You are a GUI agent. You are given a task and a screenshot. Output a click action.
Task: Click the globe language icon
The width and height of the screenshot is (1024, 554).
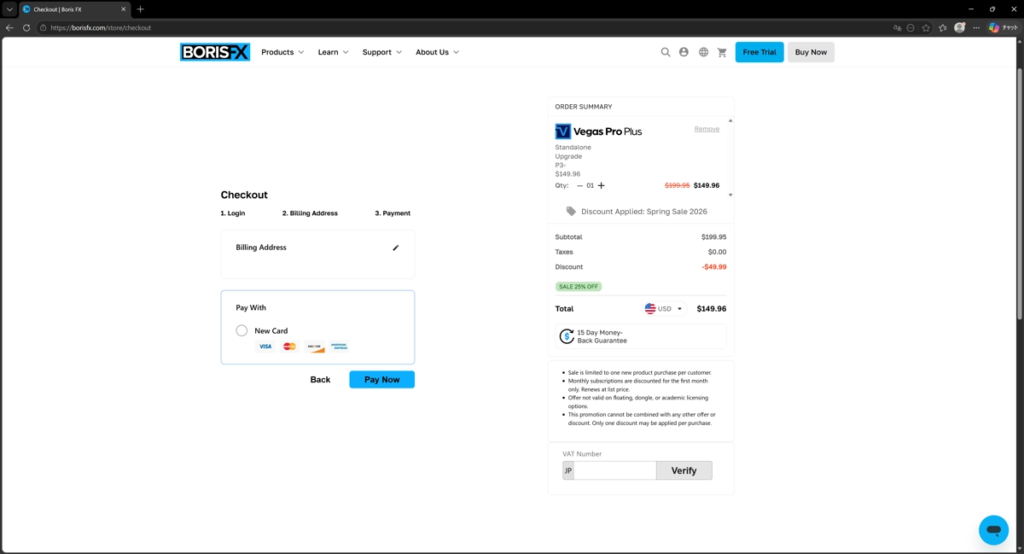tap(703, 52)
